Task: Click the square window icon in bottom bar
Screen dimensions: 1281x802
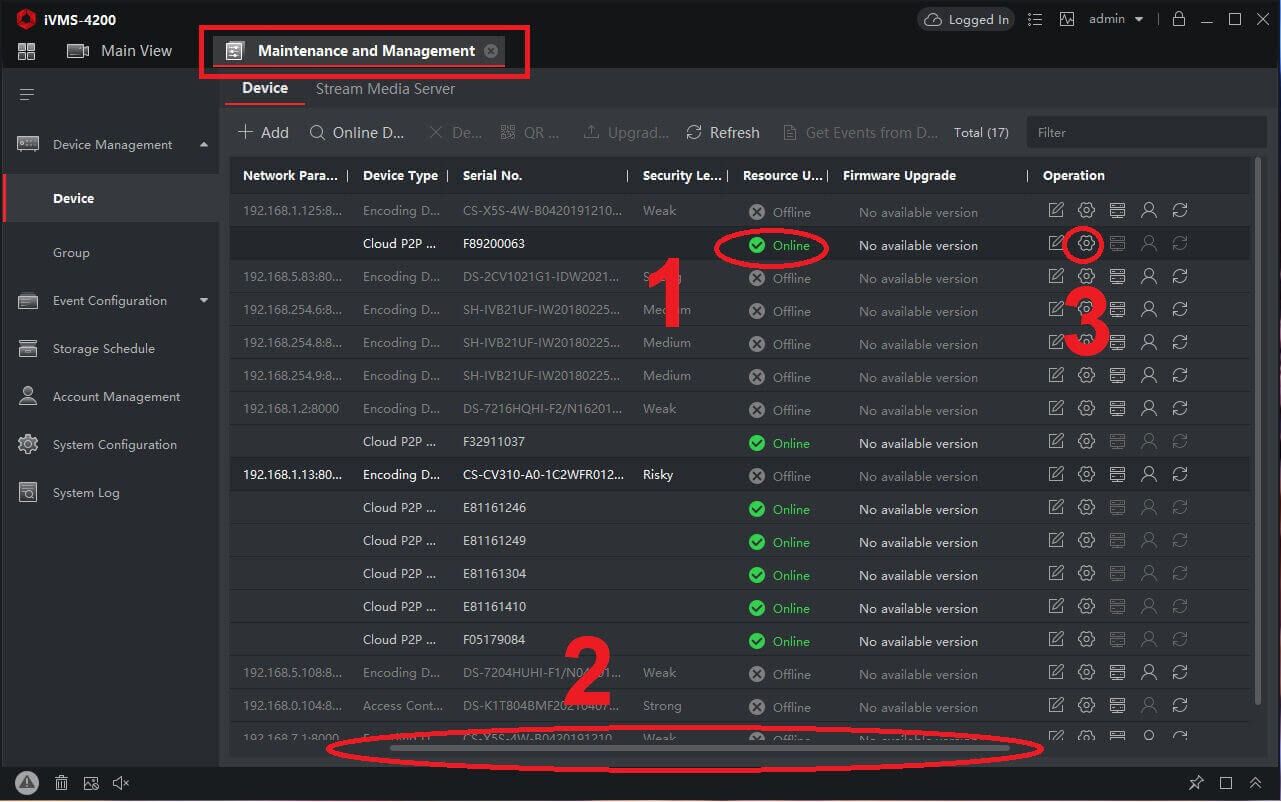Action: (1226, 783)
